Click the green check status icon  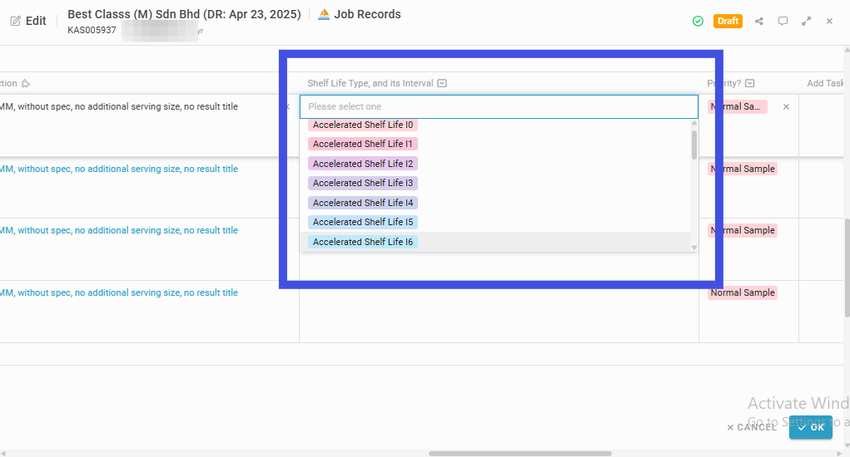click(x=698, y=21)
